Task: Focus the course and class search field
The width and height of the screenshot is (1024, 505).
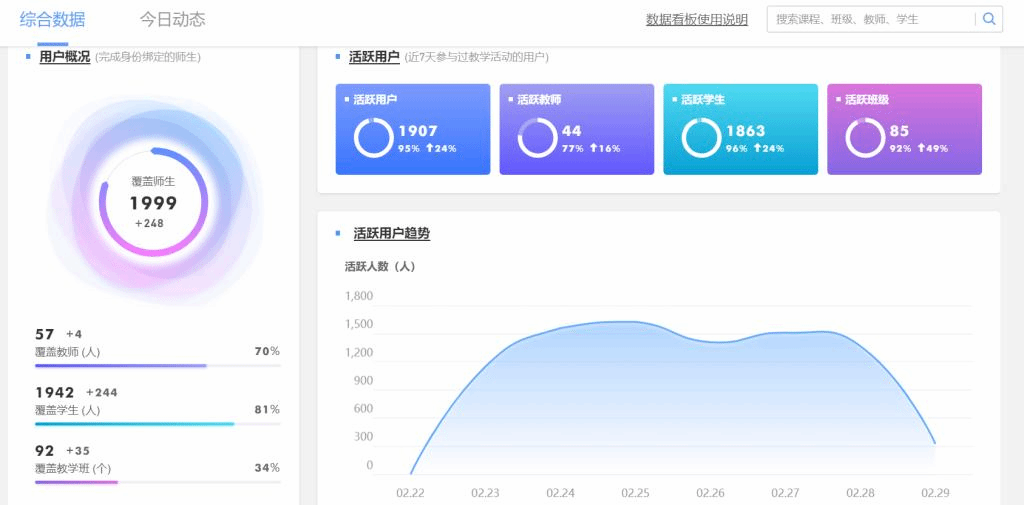Action: point(870,19)
